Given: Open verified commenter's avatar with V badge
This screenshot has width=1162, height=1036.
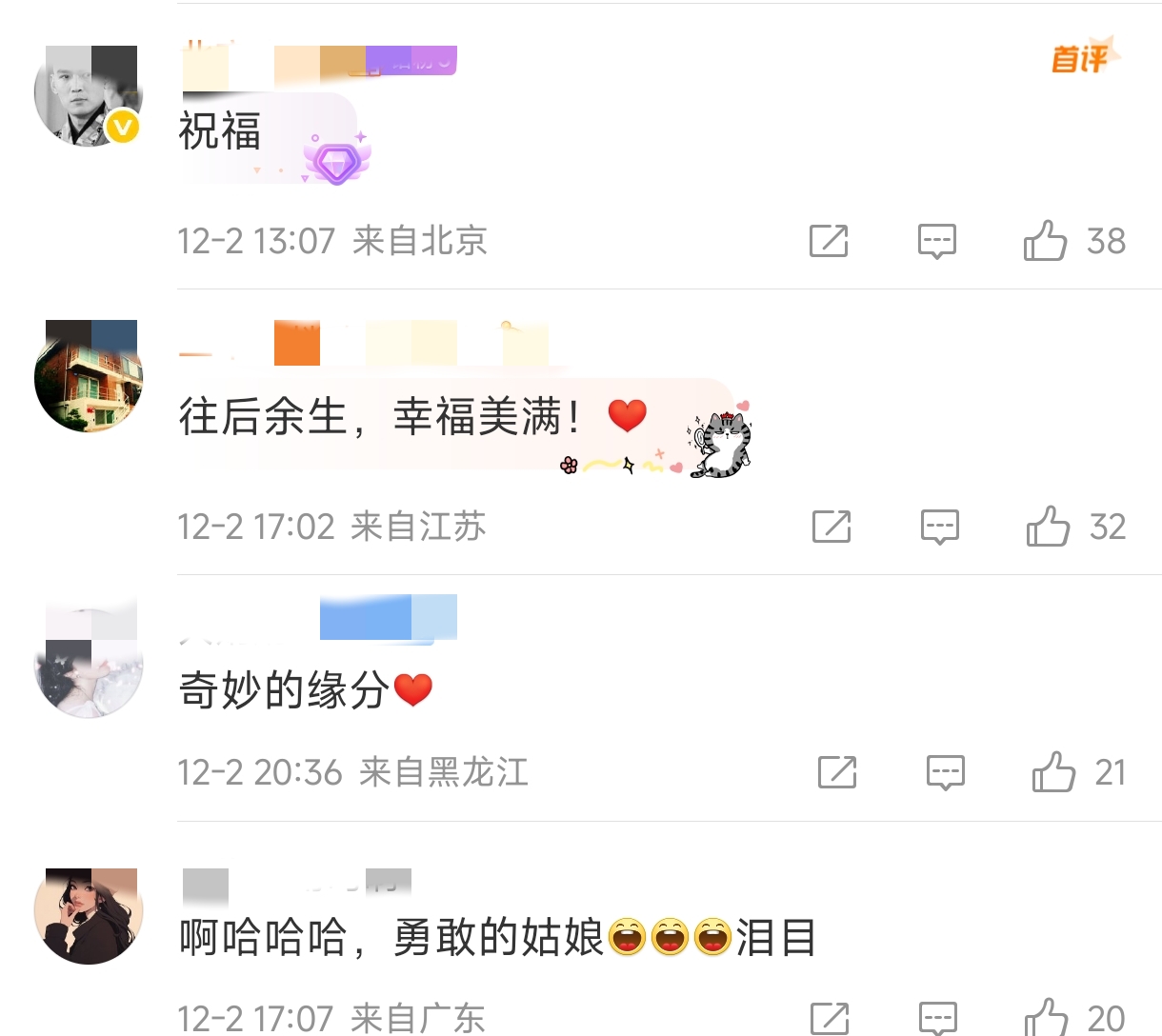Looking at the screenshot, I should point(88,95).
